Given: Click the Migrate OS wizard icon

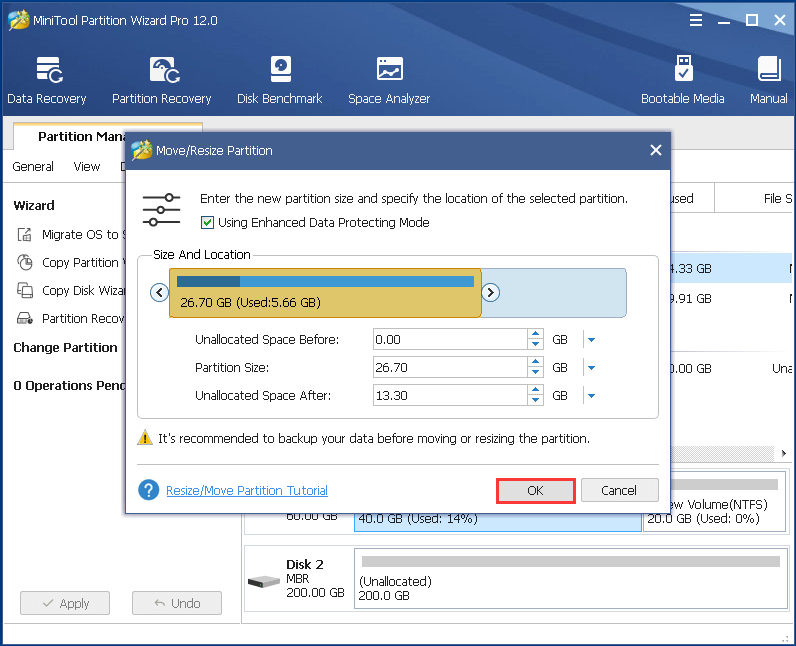Looking at the screenshot, I should 24,234.
